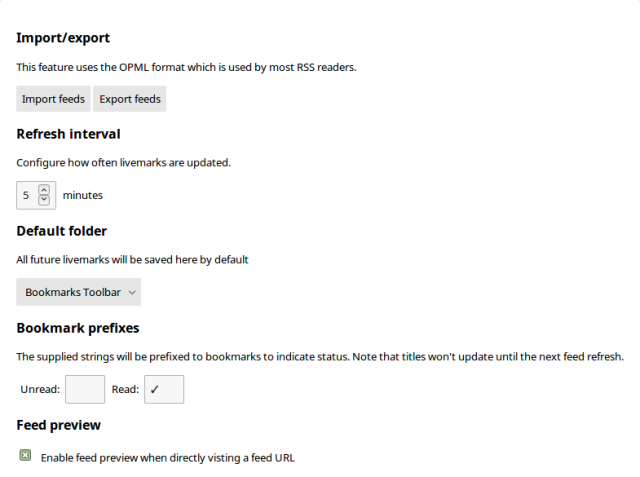Image resolution: width=640 pixels, height=477 pixels.
Task: Click the Bookmark prefixes heading
Action: (78, 328)
